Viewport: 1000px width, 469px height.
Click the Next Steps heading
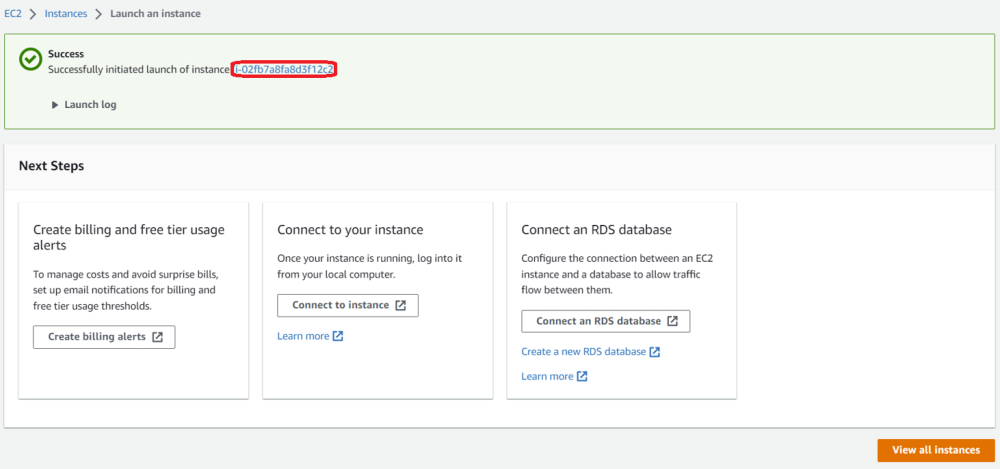(x=52, y=166)
